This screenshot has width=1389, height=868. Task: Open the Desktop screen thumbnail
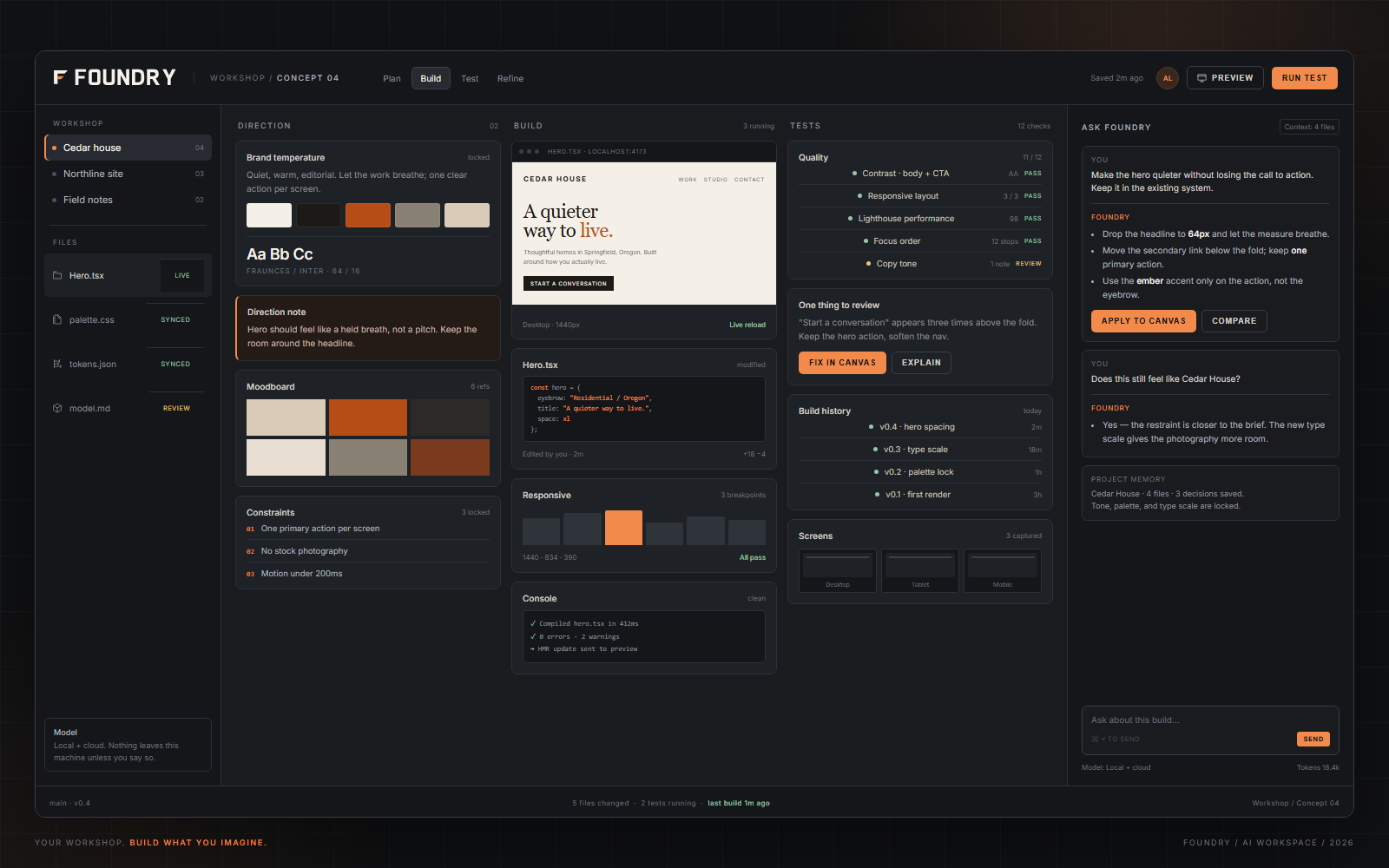(838, 570)
